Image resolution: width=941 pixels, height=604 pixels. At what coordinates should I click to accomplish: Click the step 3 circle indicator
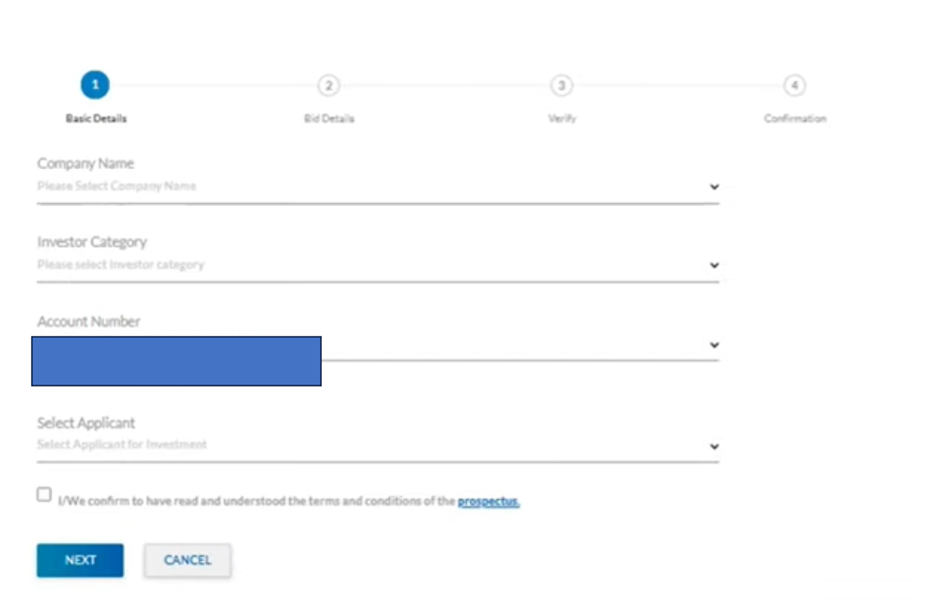(562, 85)
